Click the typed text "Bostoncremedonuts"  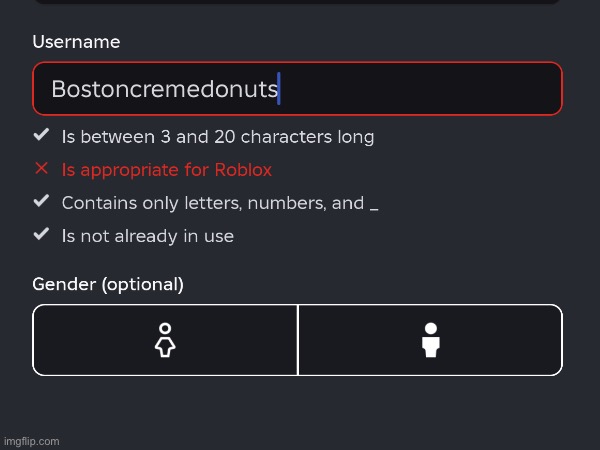click(x=164, y=89)
